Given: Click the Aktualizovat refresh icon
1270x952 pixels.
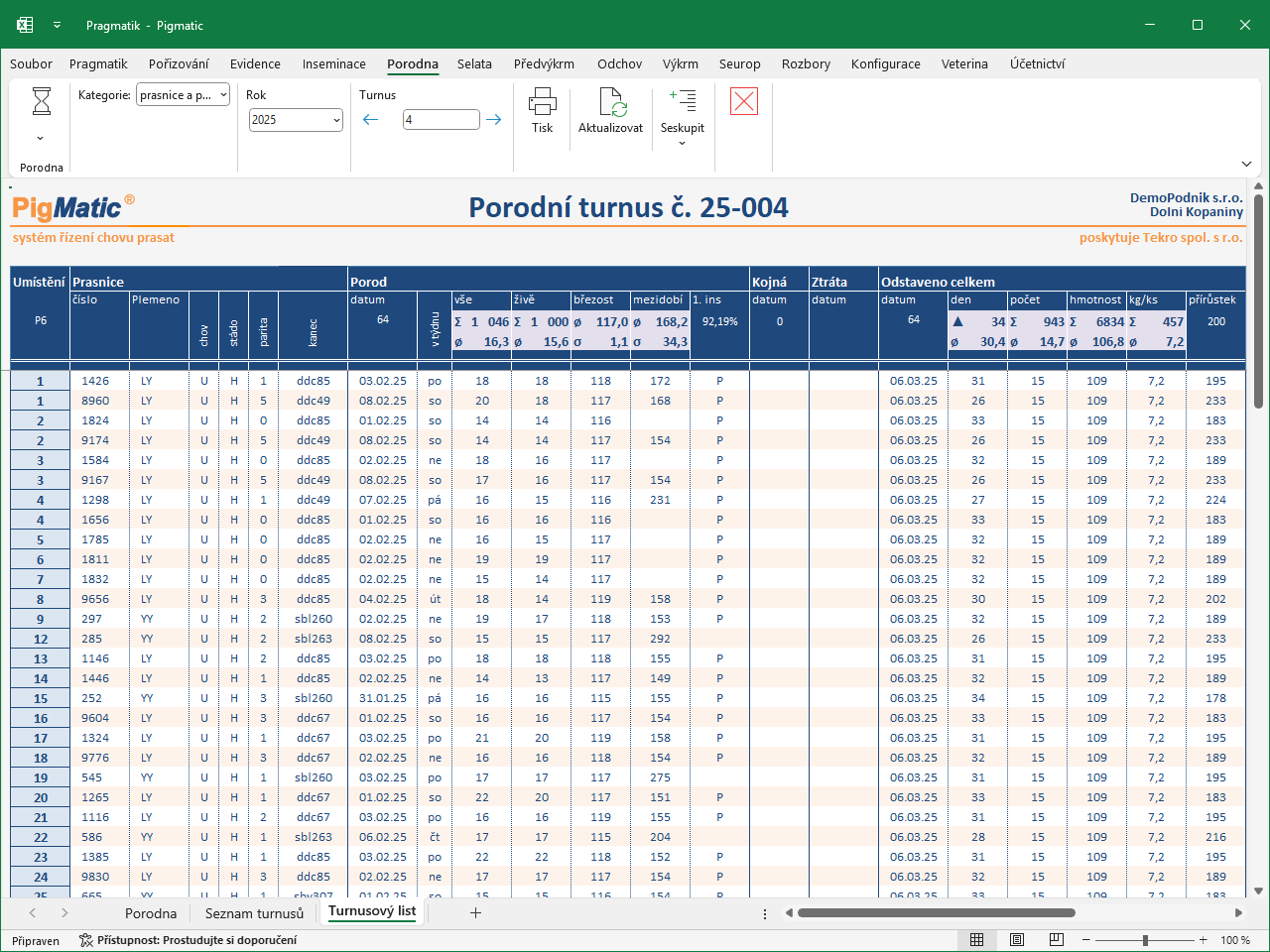Looking at the screenshot, I should click(x=611, y=101).
